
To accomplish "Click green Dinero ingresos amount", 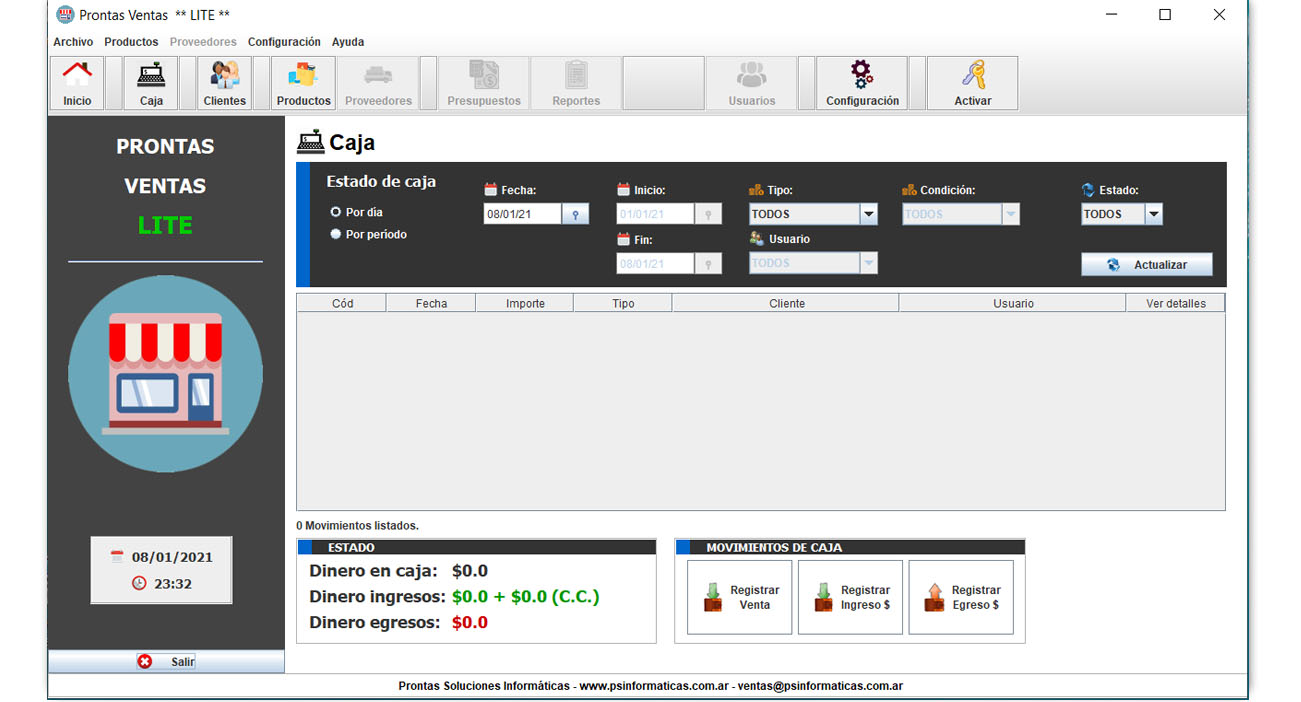I will (x=526, y=597).
